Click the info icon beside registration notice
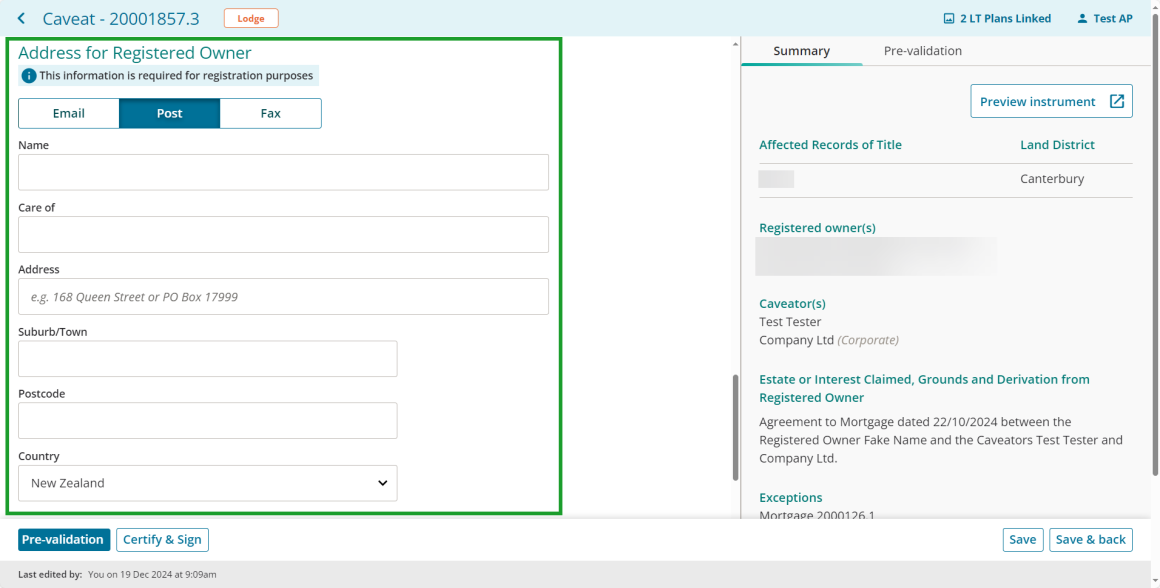The height and width of the screenshot is (588, 1160). [x=29, y=75]
